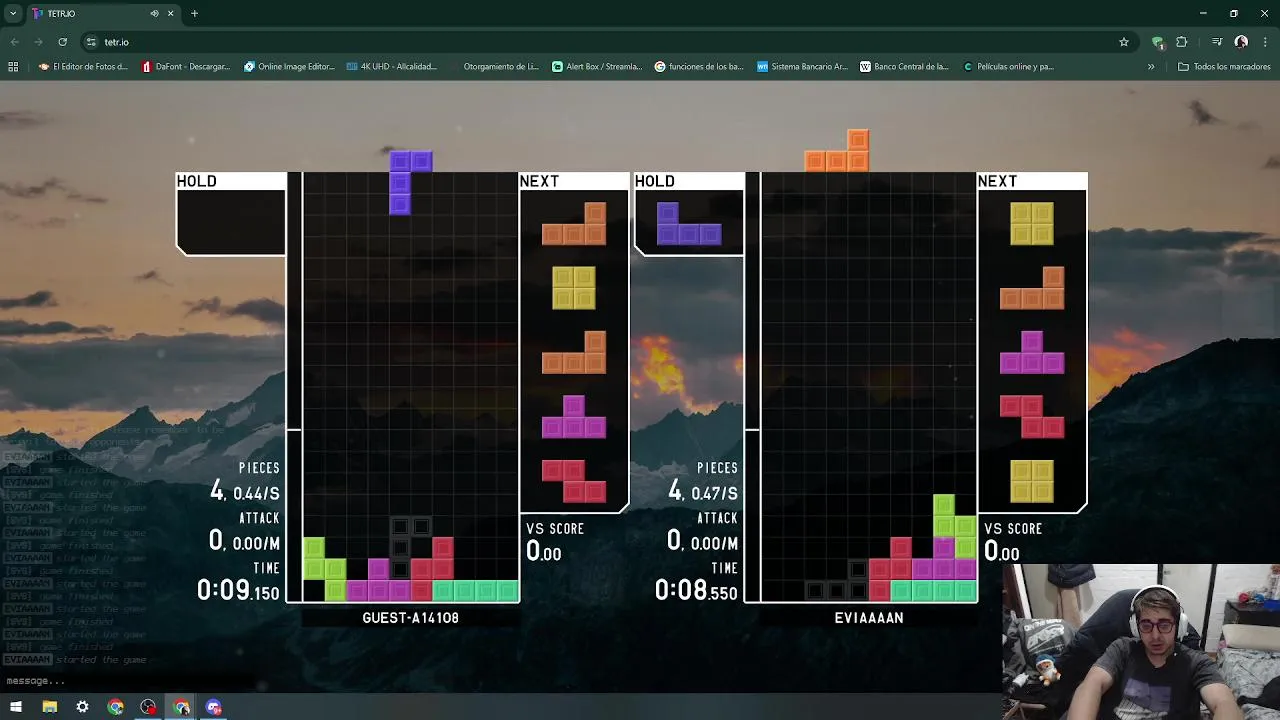Click the EVIAAAAN player name
Image resolution: width=1280 pixels, height=720 pixels.
869,618
